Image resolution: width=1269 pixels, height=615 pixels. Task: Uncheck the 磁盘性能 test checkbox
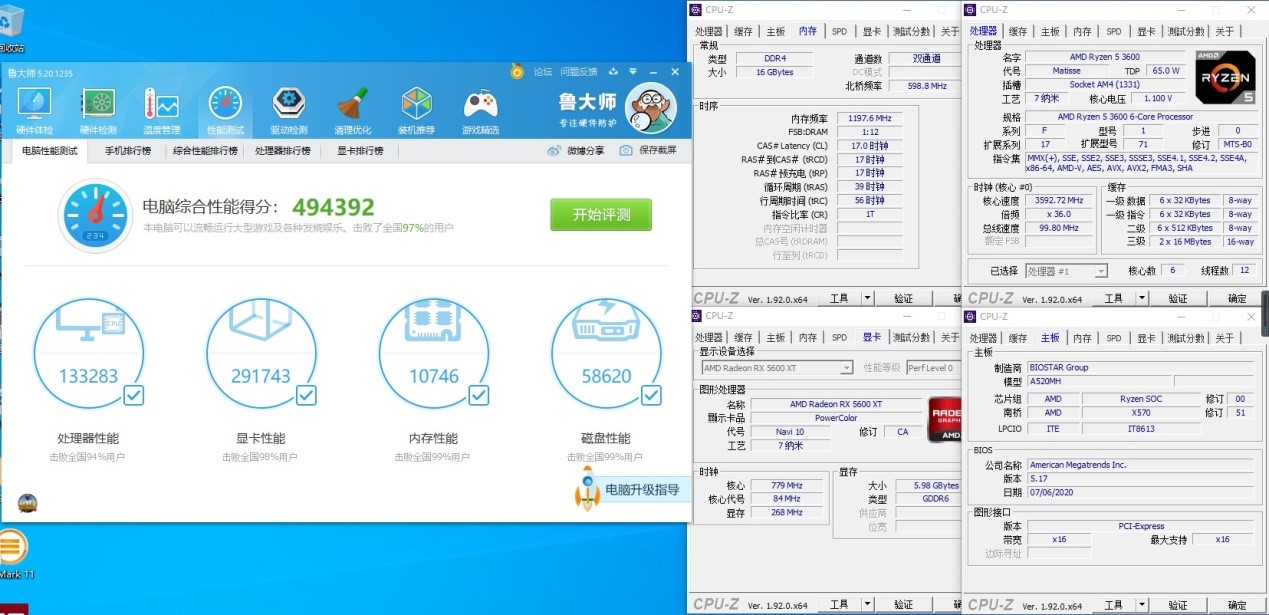pyautogui.click(x=651, y=395)
